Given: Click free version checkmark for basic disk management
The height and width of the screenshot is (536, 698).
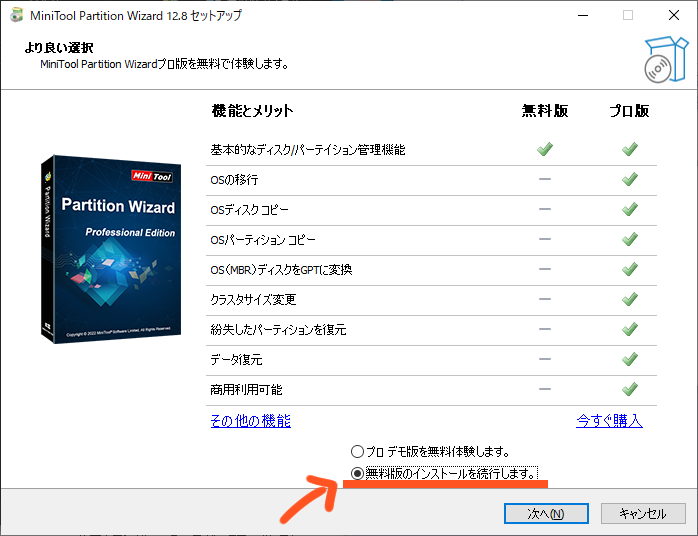Looking at the screenshot, I should [x=545, y=150].
